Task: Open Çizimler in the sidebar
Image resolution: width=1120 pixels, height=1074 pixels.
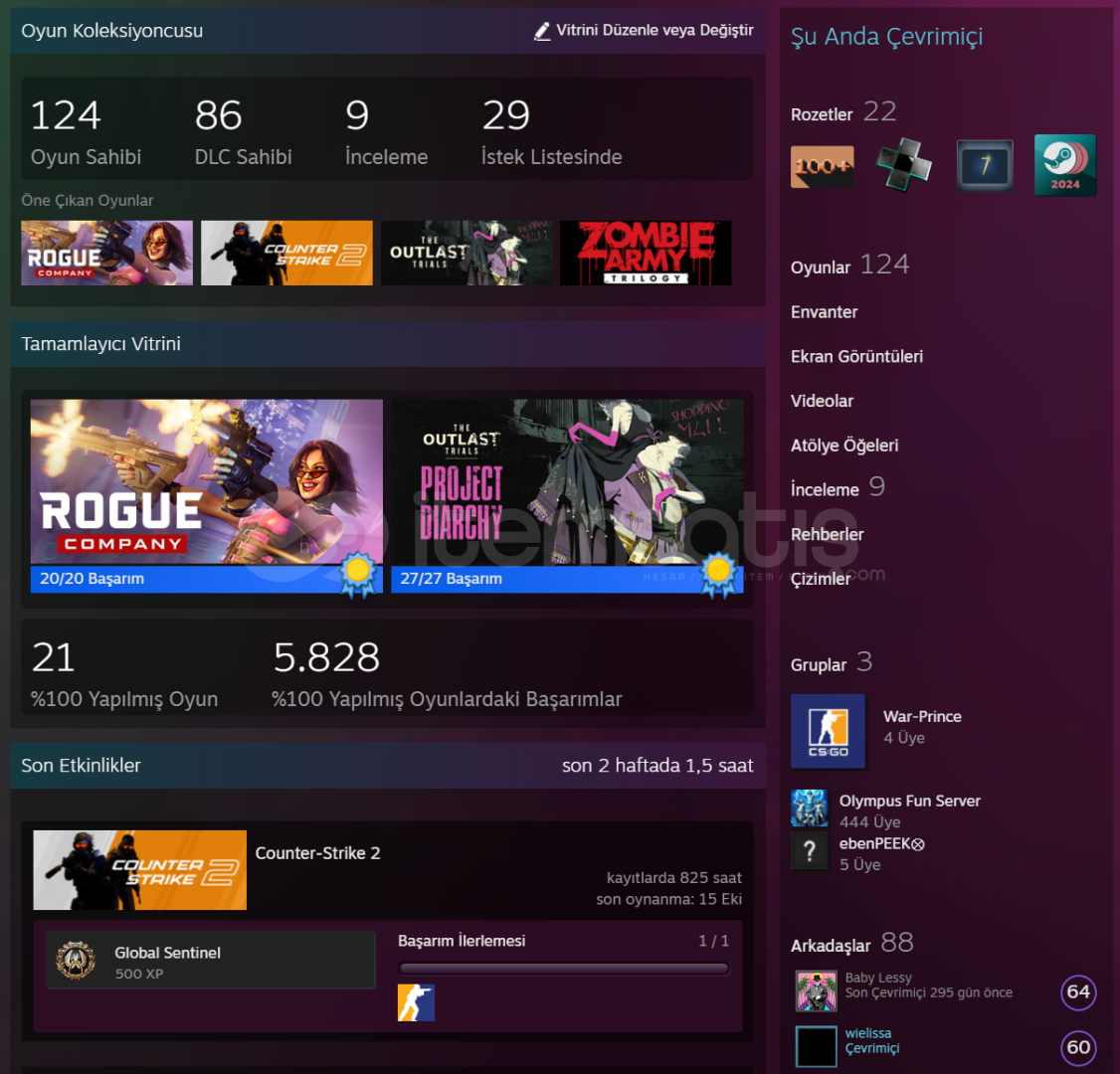Action: pos(821,579)
